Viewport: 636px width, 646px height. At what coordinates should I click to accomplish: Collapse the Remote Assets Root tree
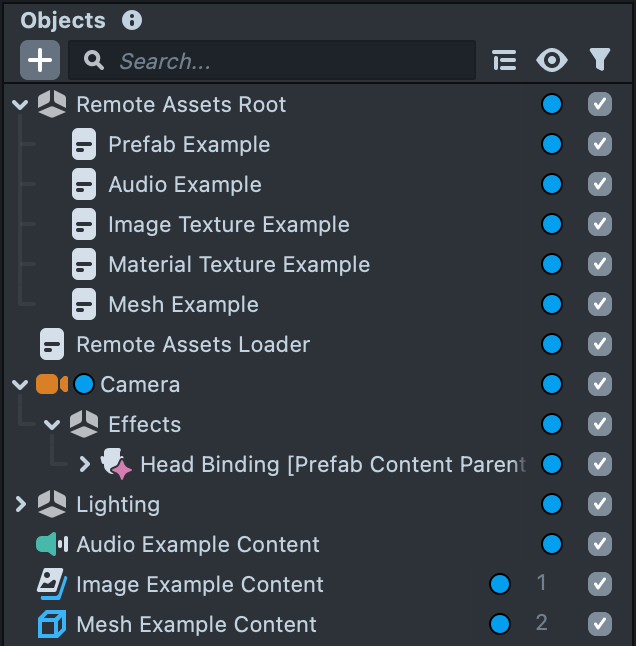tap(20, 105)
